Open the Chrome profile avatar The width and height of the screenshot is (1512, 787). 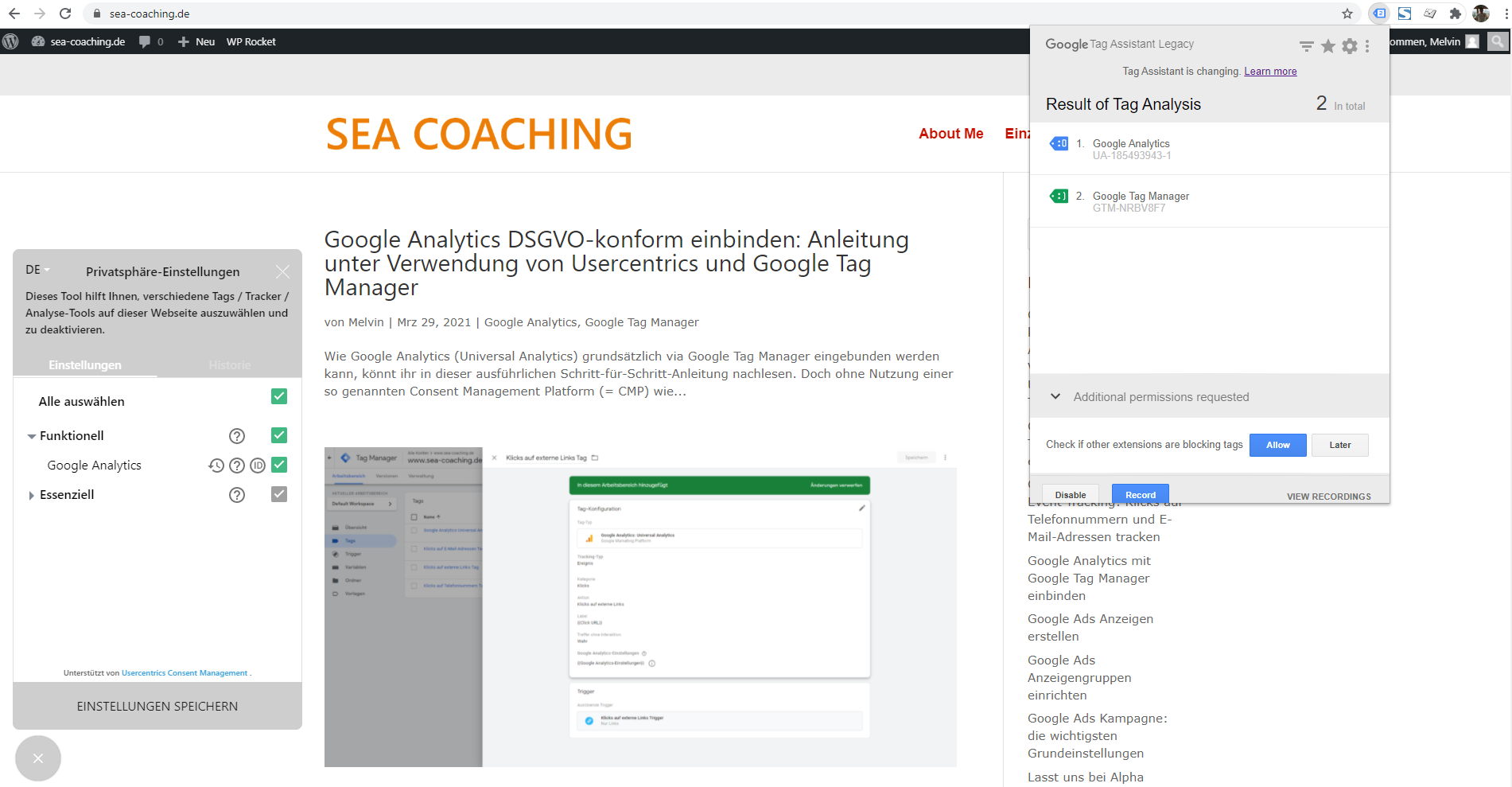(1481, 14)
